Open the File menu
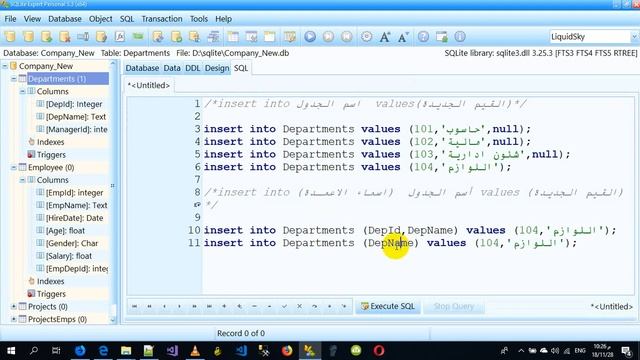This screenshot has height=360, width=640. pos(10,19)
